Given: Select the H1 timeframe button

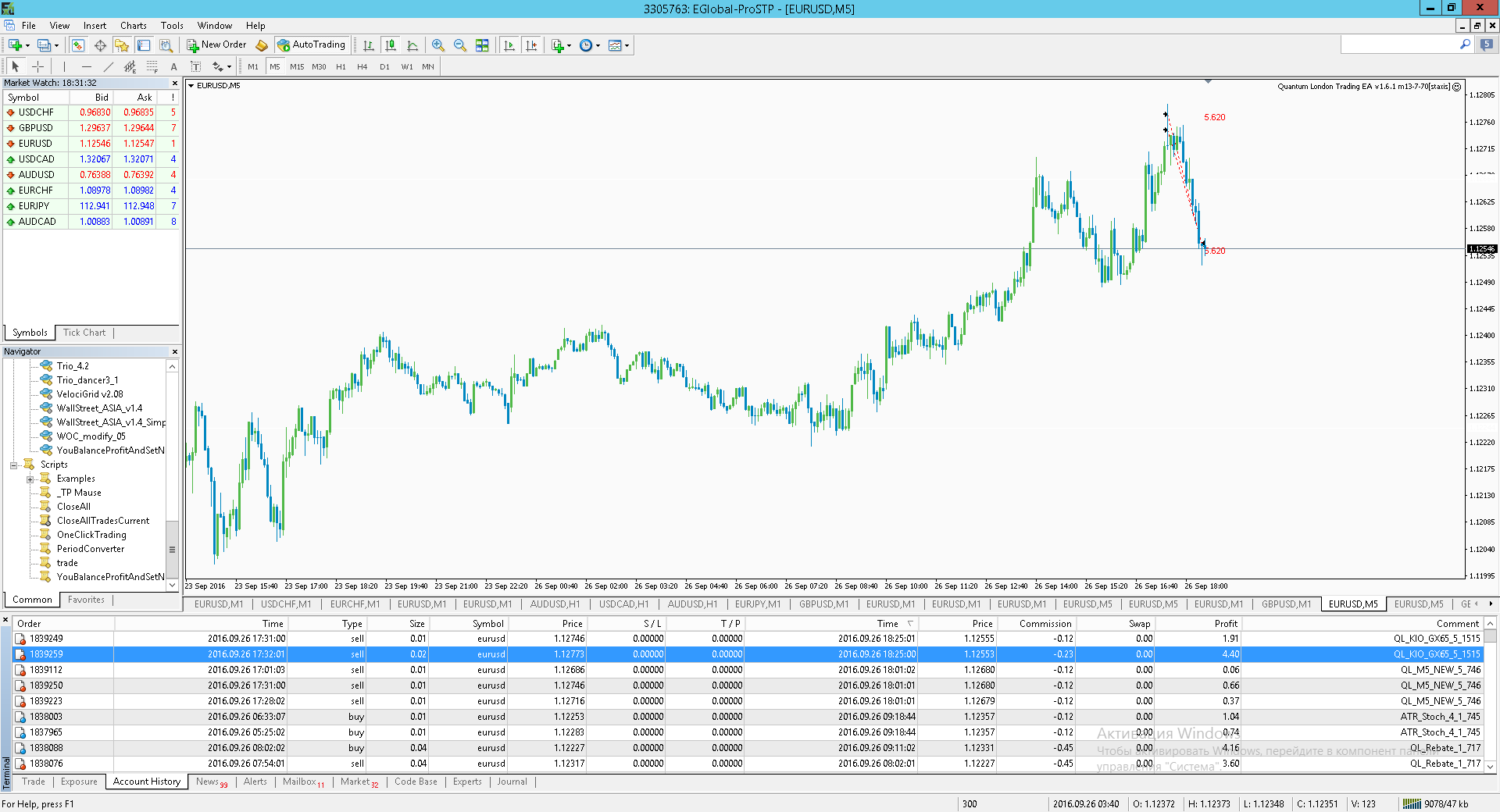Looking at the screenshot, I should pos(341,67).
